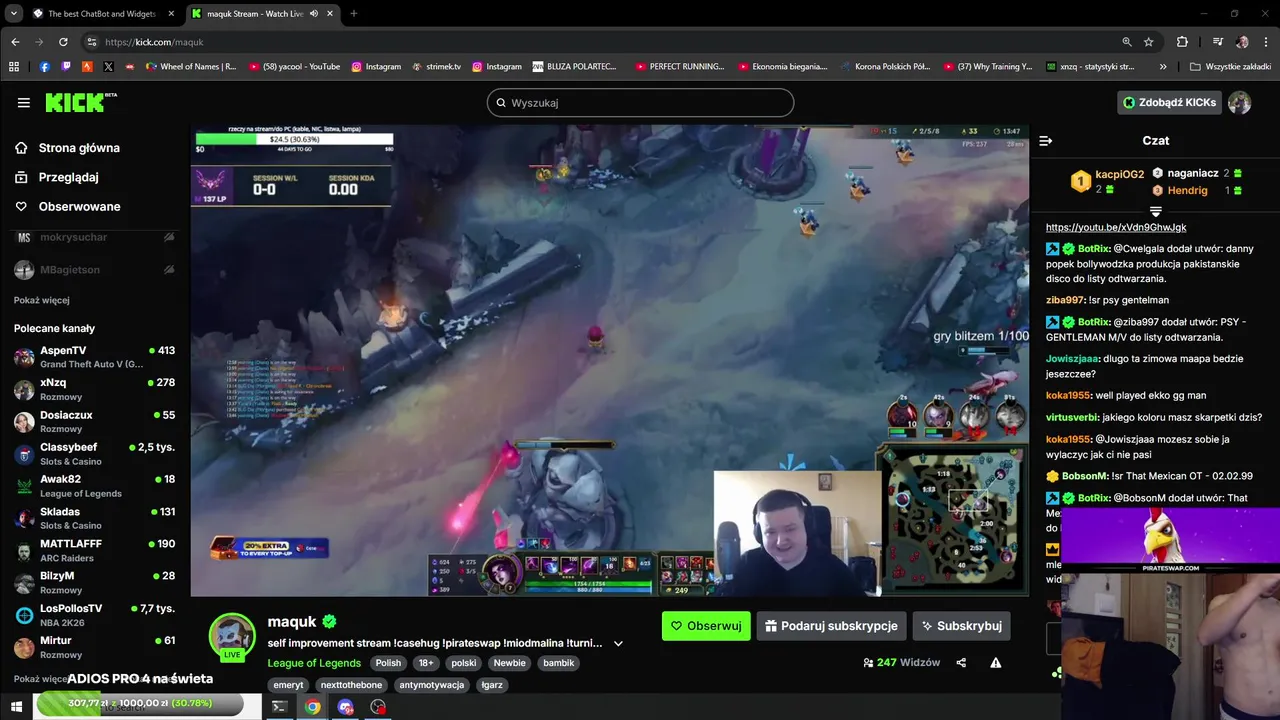Expand stream title chevron
The image size is (1280, 720).
pyautogui.click(x=618, y=643)
